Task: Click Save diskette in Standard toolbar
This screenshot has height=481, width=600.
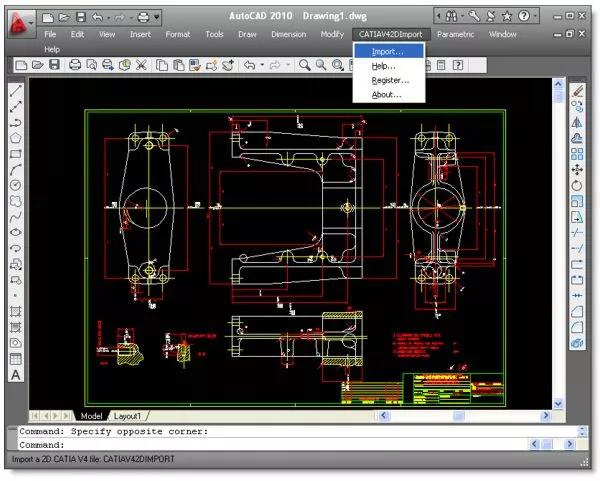Action: [54, 65]
